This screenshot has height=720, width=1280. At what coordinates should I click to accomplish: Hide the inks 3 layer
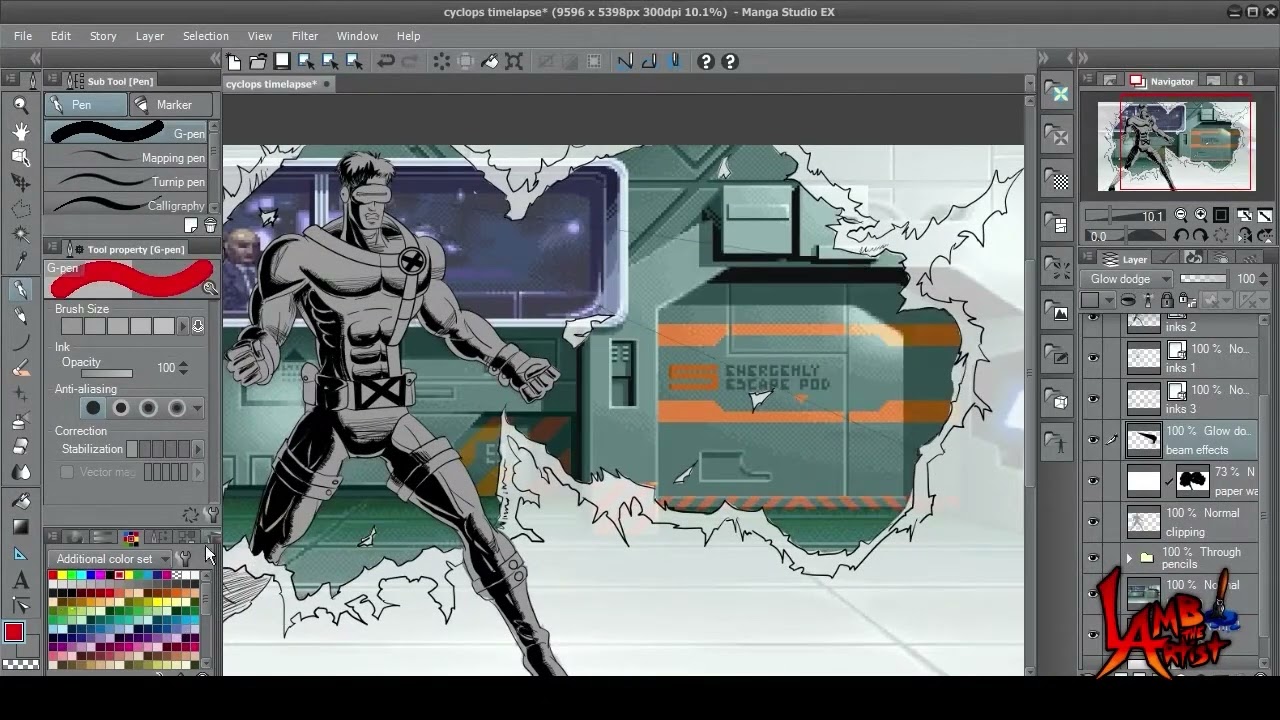coord(1093,399)
